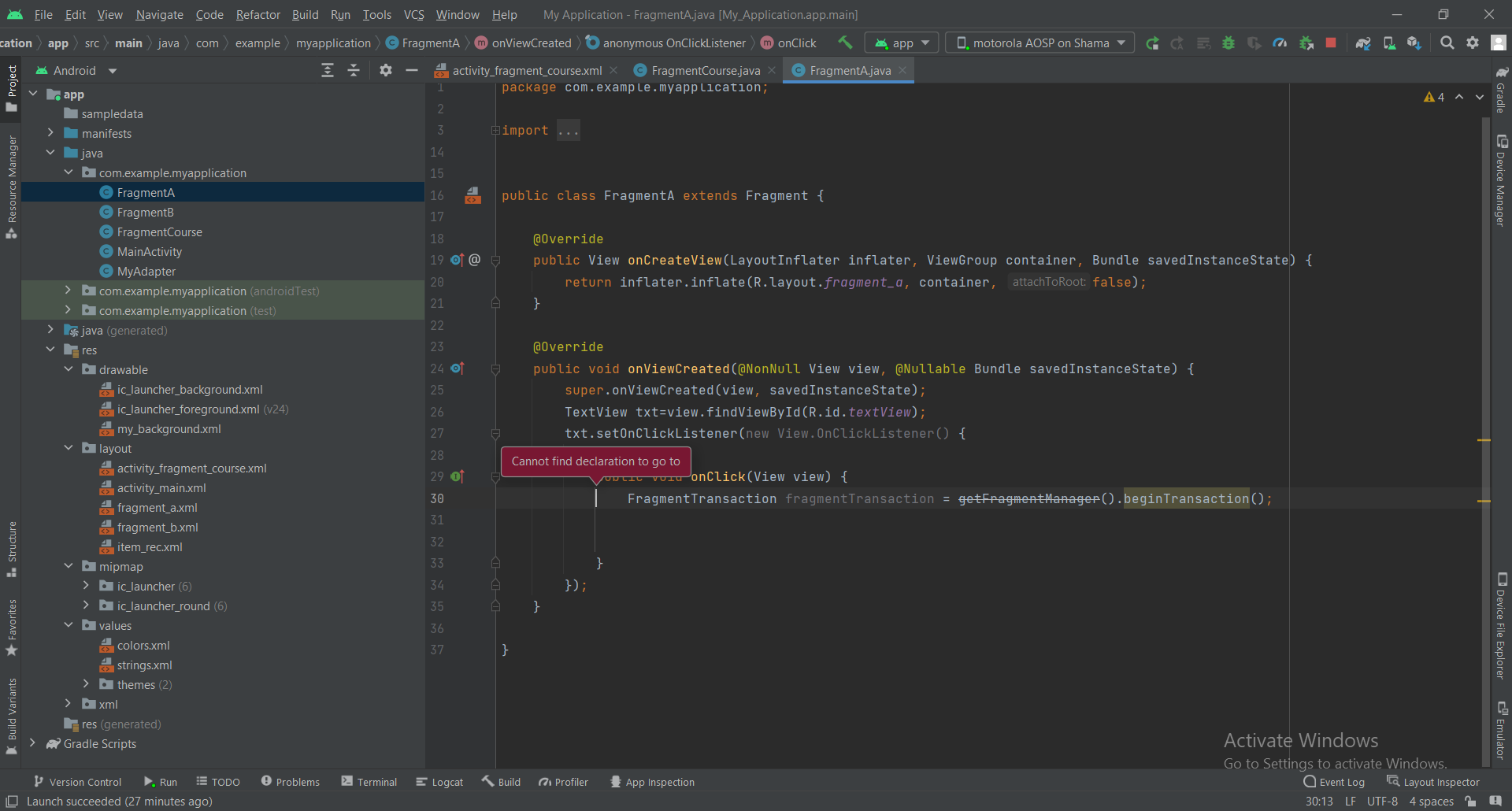Click the 30:13 cursor position in status bar
The height and width of the screenshot is (811, 1512).
(1319, 802)
